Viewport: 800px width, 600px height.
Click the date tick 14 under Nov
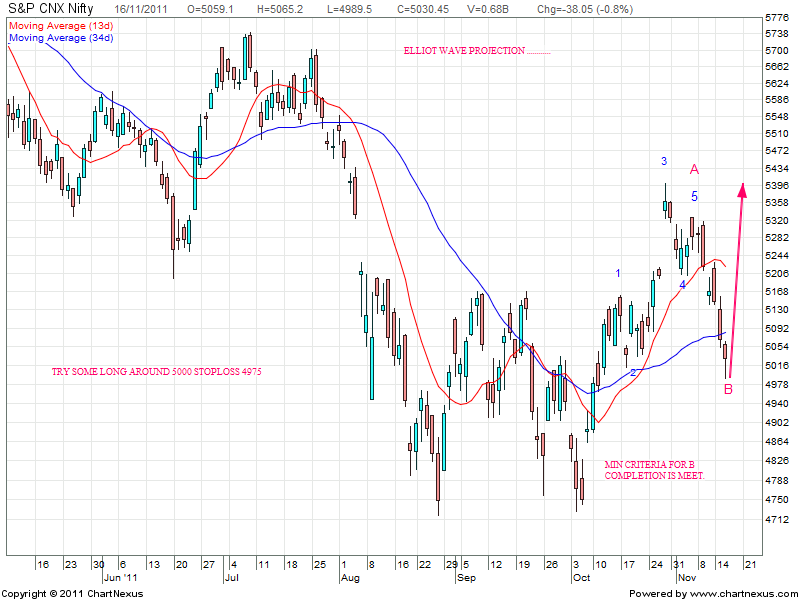pyautogui.click(x=722, y=564)
